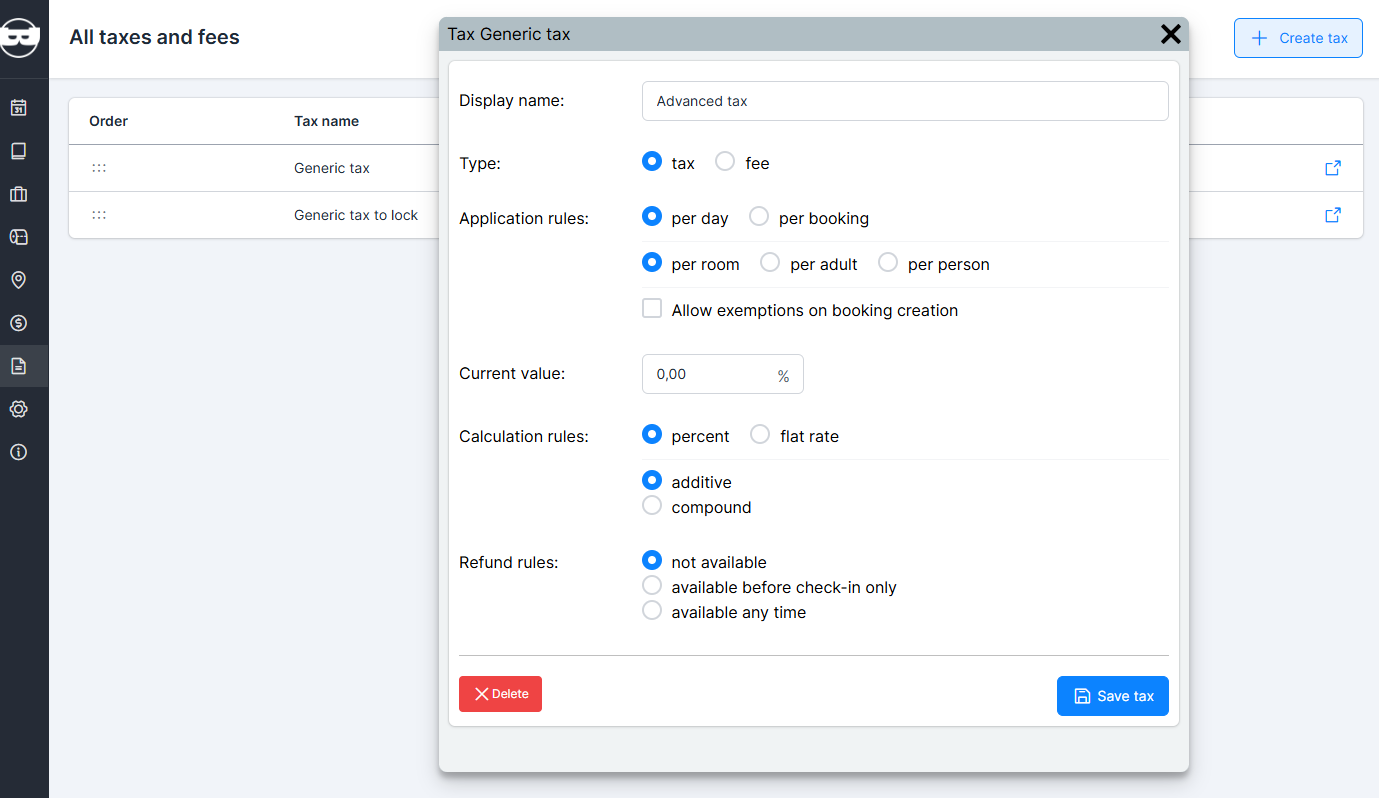The image size is (1379, 798).
Task: Select compound calculation option
Action: pyautogui.click(x=652, y=506)
